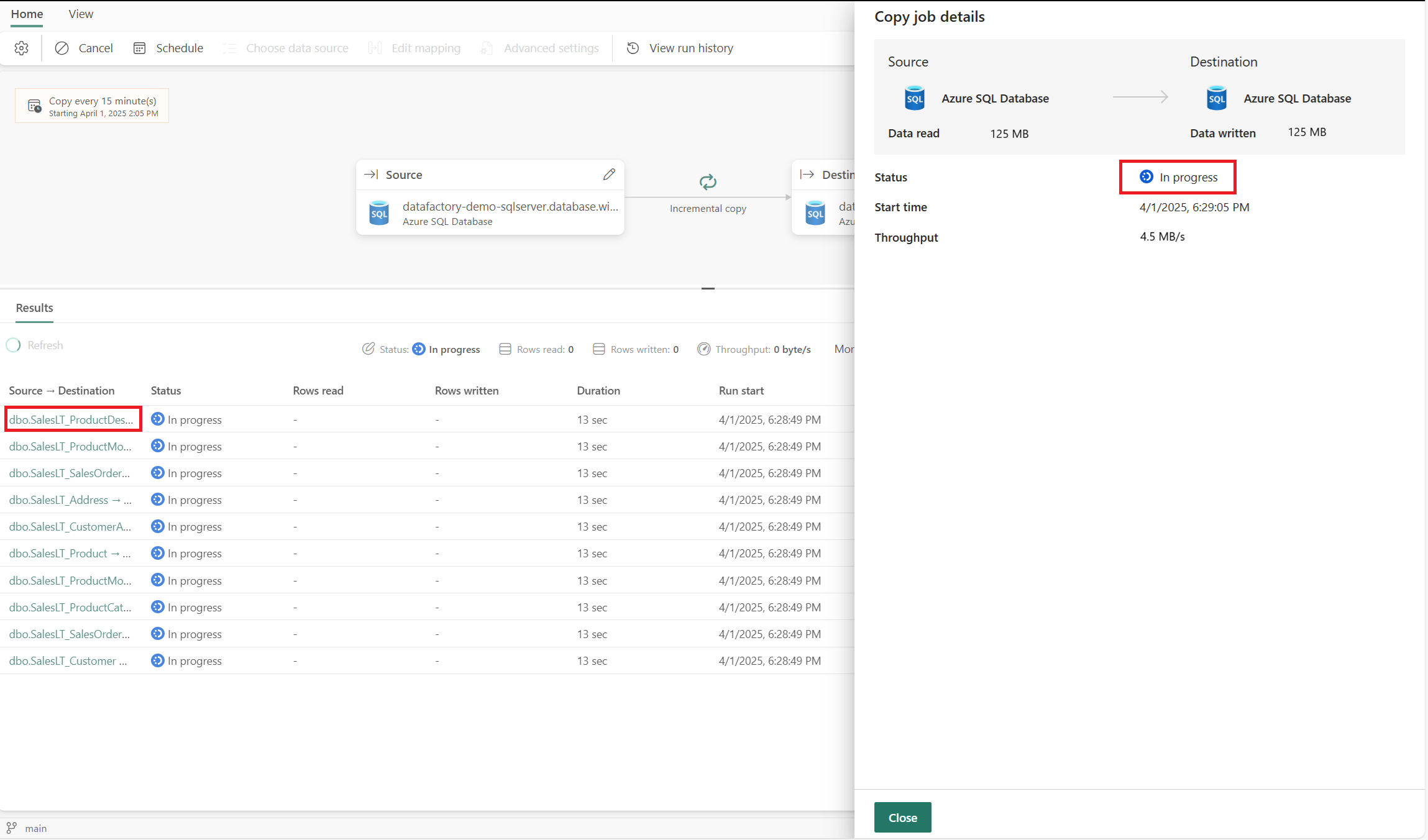Edit Source with pencil icon
The width and height of the screenshot is (1428, 840).
click(609, 175)
